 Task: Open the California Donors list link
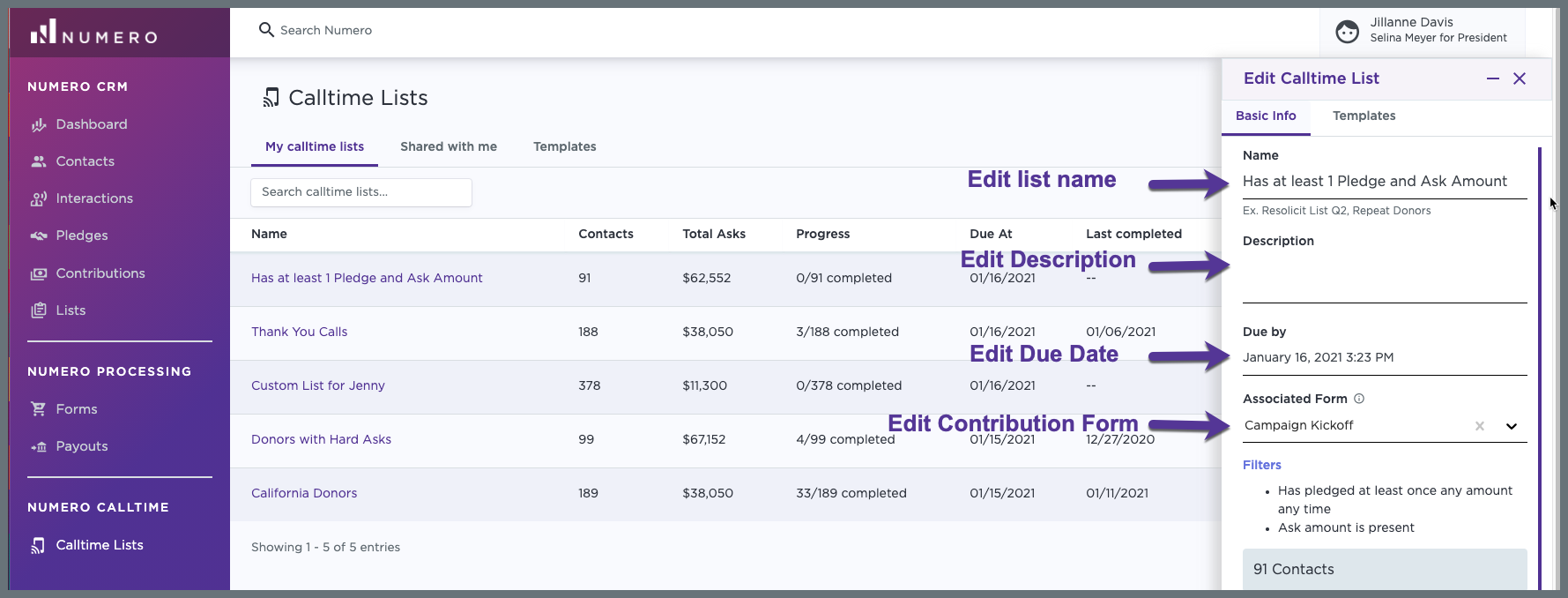click(x=304, y=493)
